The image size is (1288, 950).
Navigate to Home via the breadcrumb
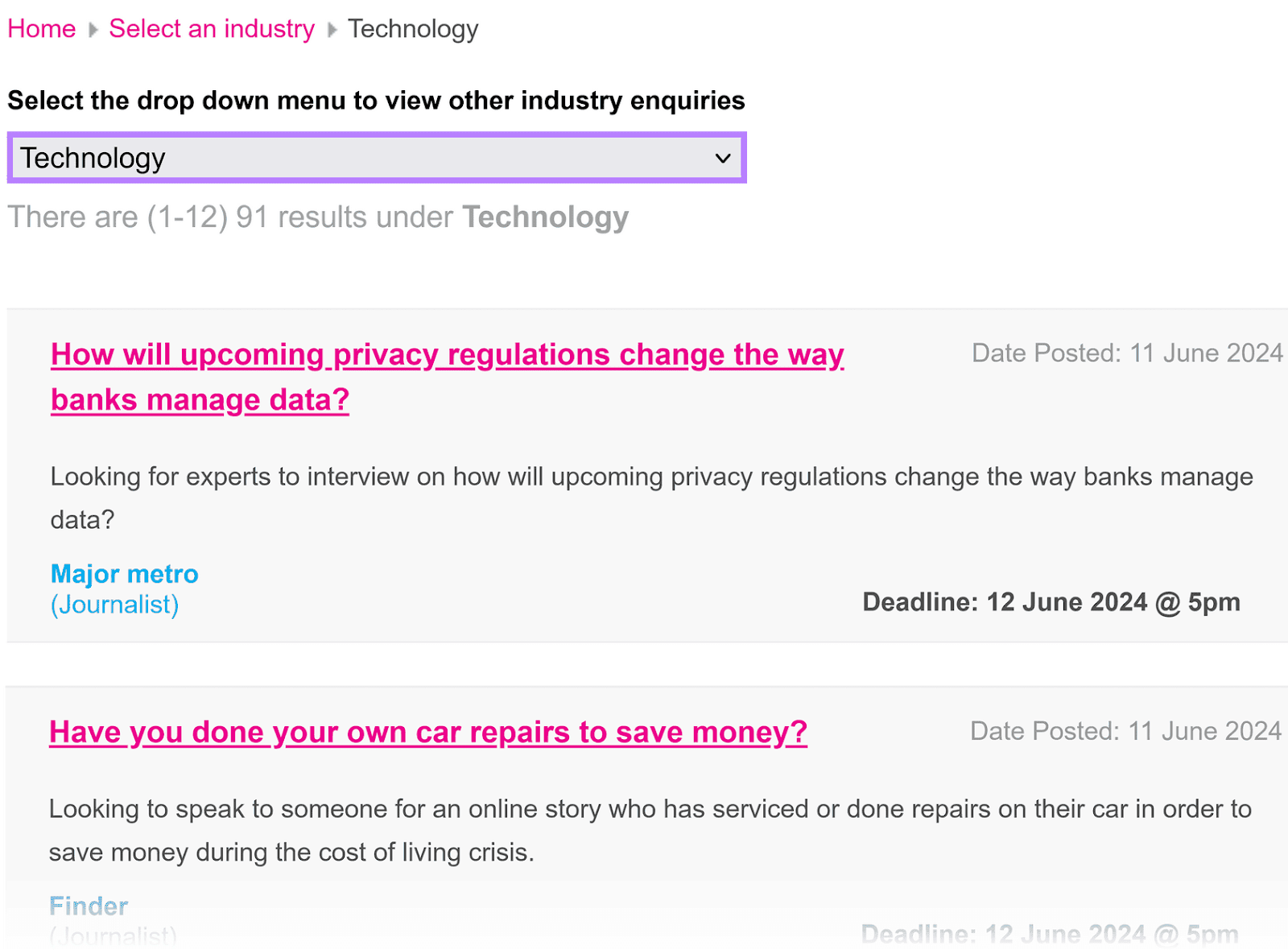pyautogui.click(x=41, y=29)
